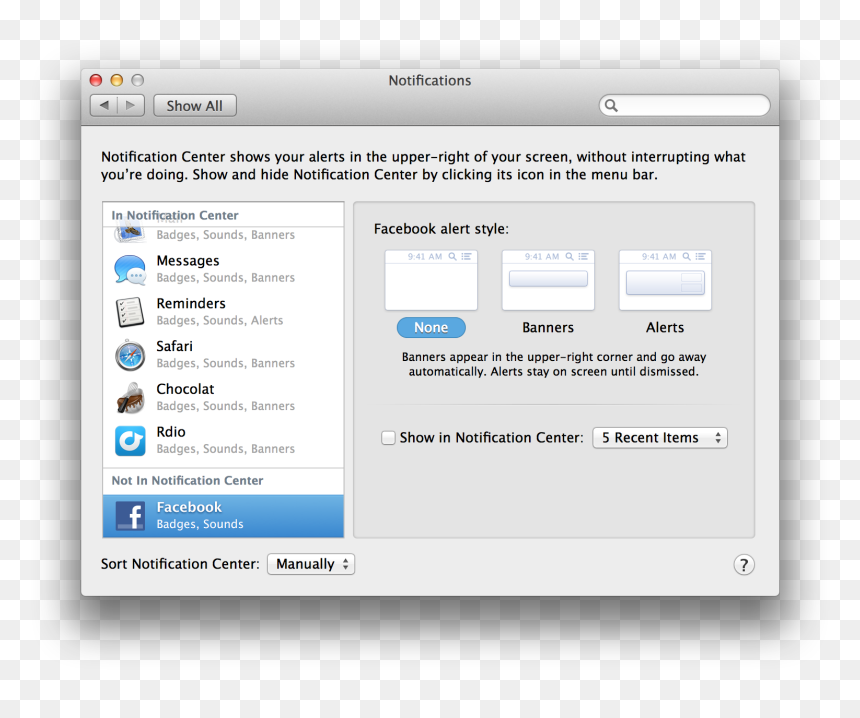Screen dimensions: 860x718
Task: Click the Banners style preview thumbnail
Action: coord(548,280)
